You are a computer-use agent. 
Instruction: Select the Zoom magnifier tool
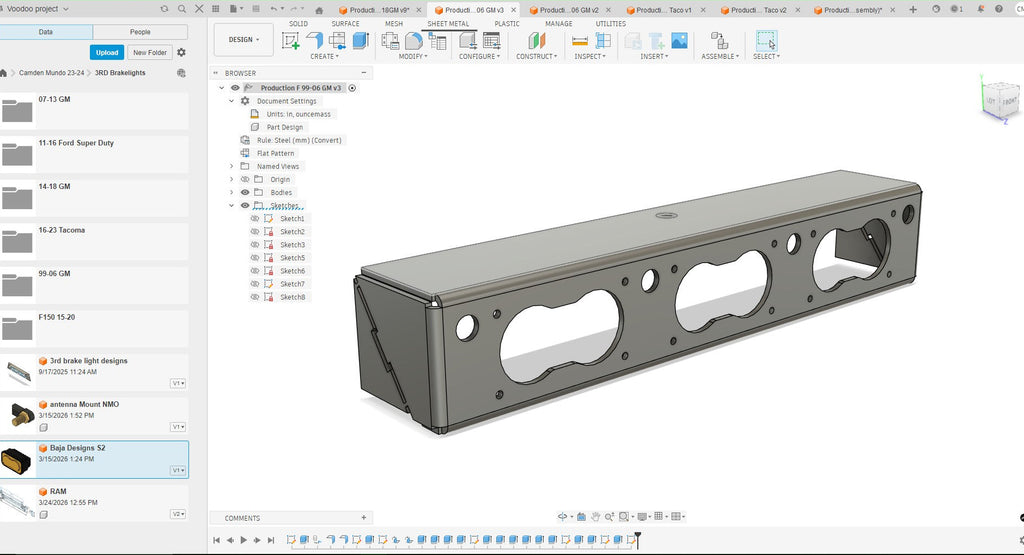(609, 516)
